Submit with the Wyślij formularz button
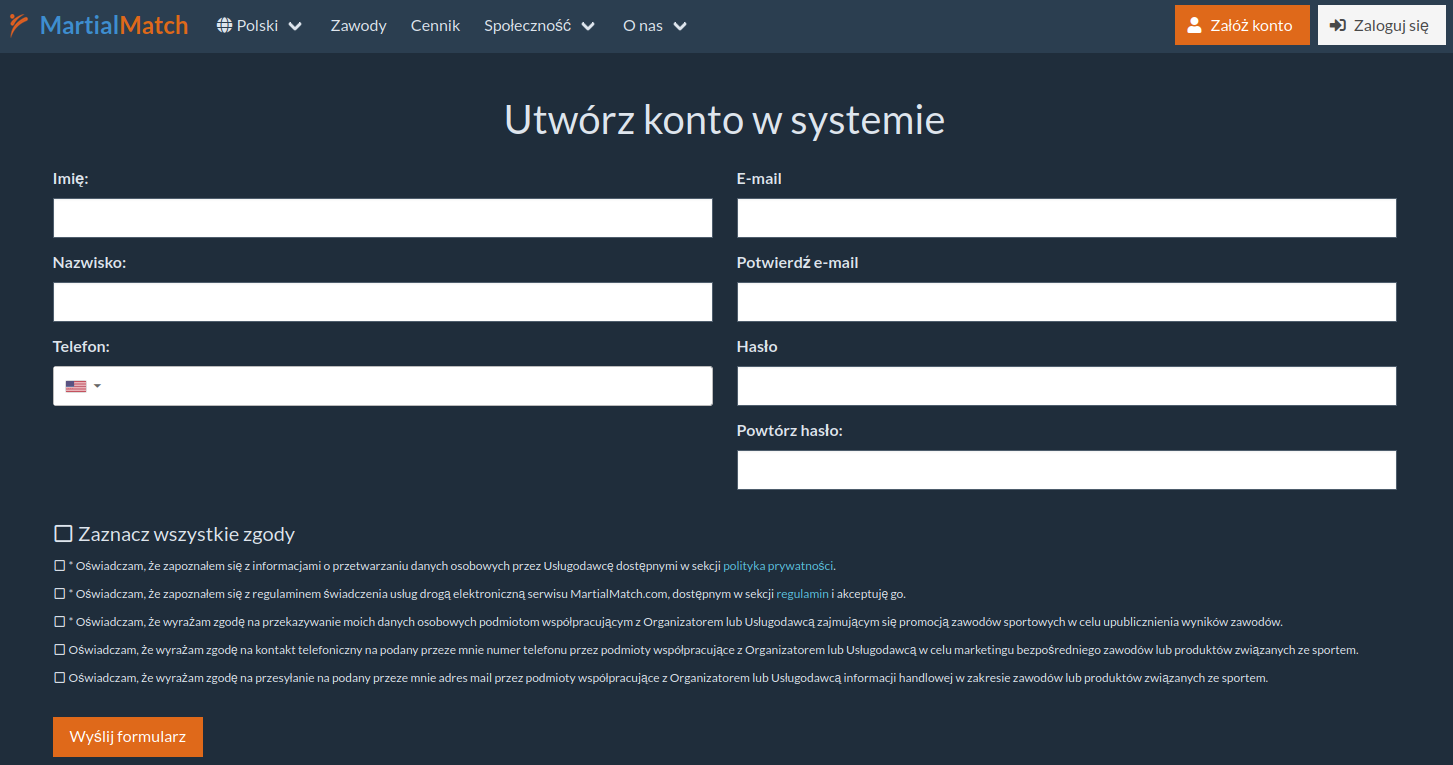 pos(127,737)
